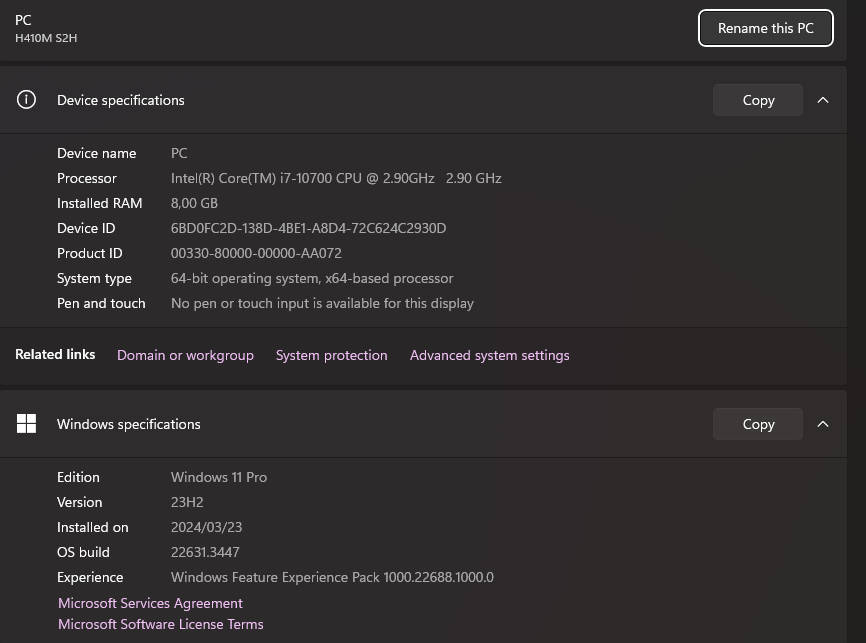Select the Device ID string
Screen dimensions: 866x643
click(x=307, y=228)
